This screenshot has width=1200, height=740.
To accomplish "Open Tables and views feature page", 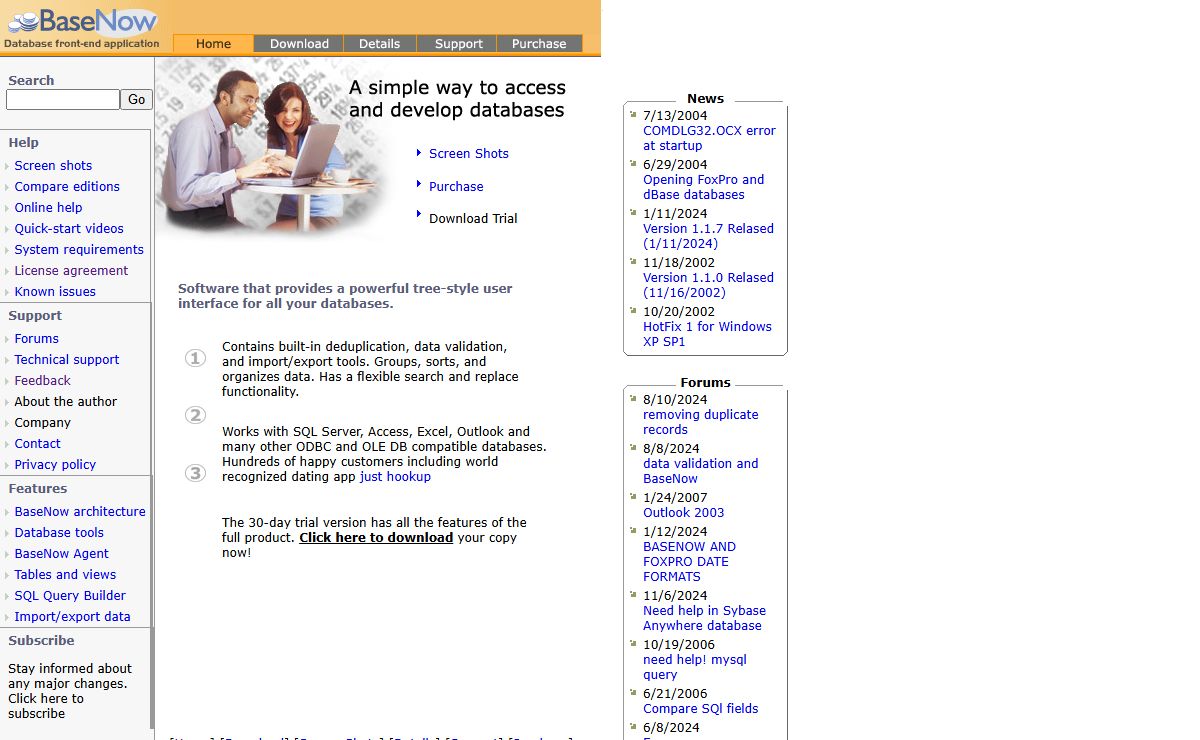I will coord(65,575).
